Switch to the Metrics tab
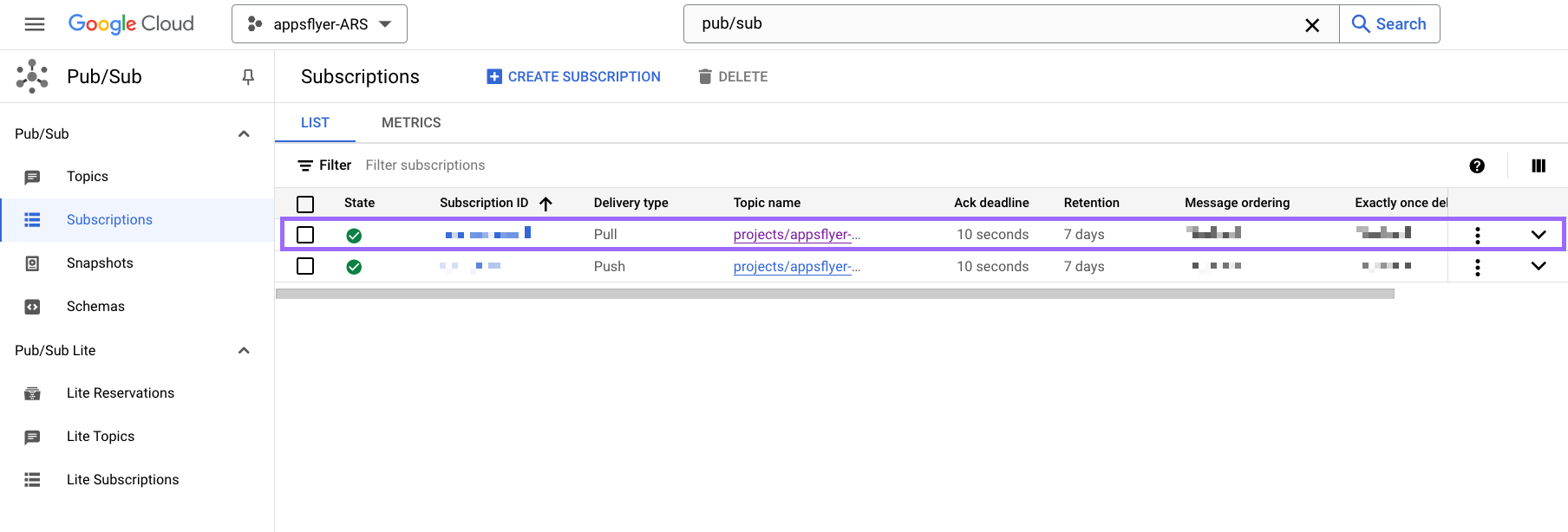Screen dimensions: 1568x532 pos(411,123)
